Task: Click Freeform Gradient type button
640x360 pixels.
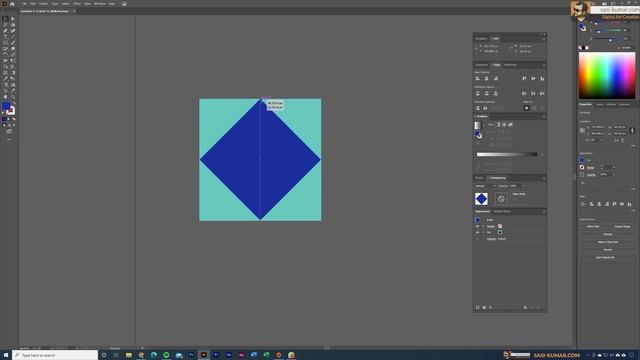Action: click(510, 124)
